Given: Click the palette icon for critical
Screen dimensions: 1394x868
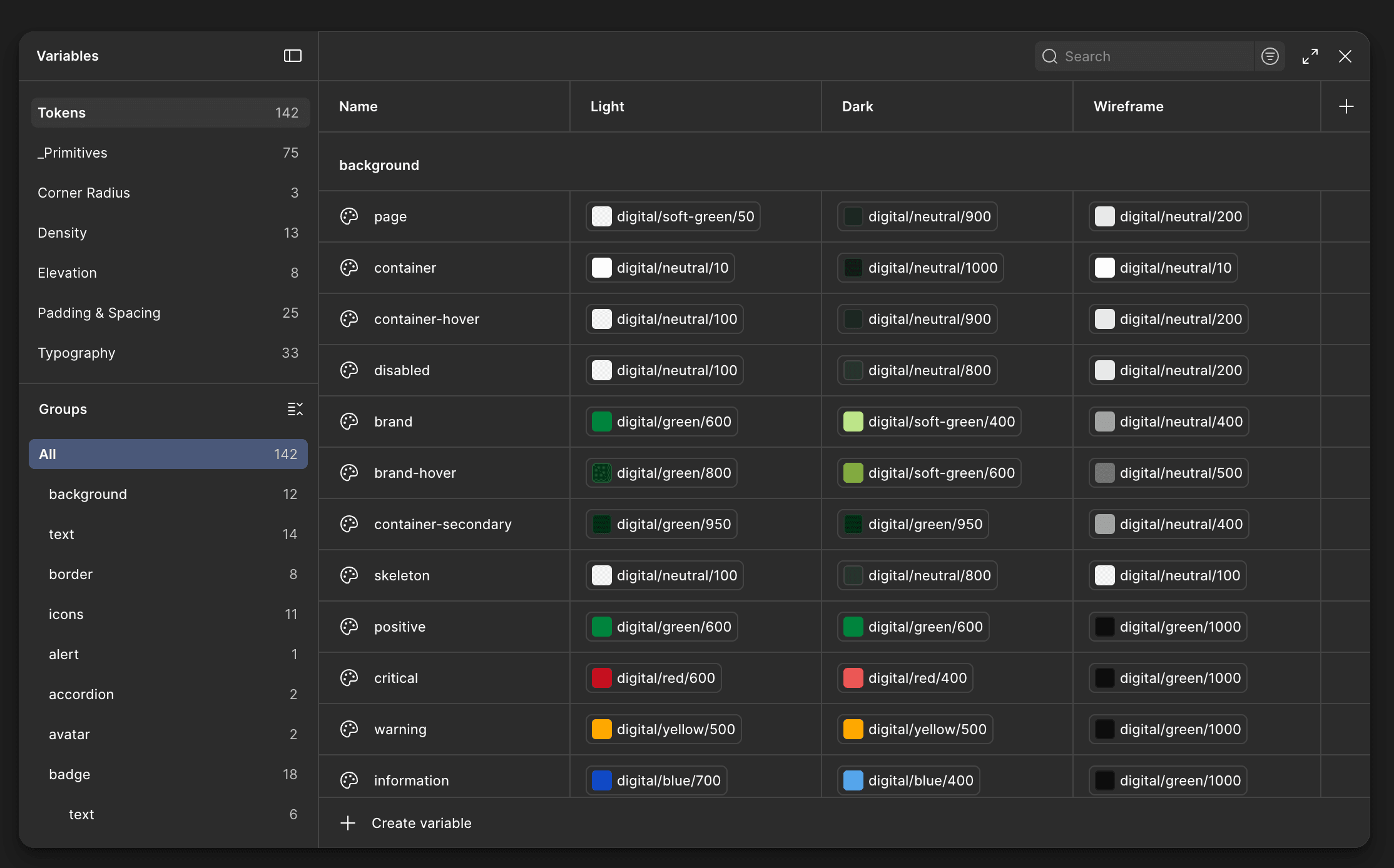Looking at the screenshot, I should pos(349,678).
